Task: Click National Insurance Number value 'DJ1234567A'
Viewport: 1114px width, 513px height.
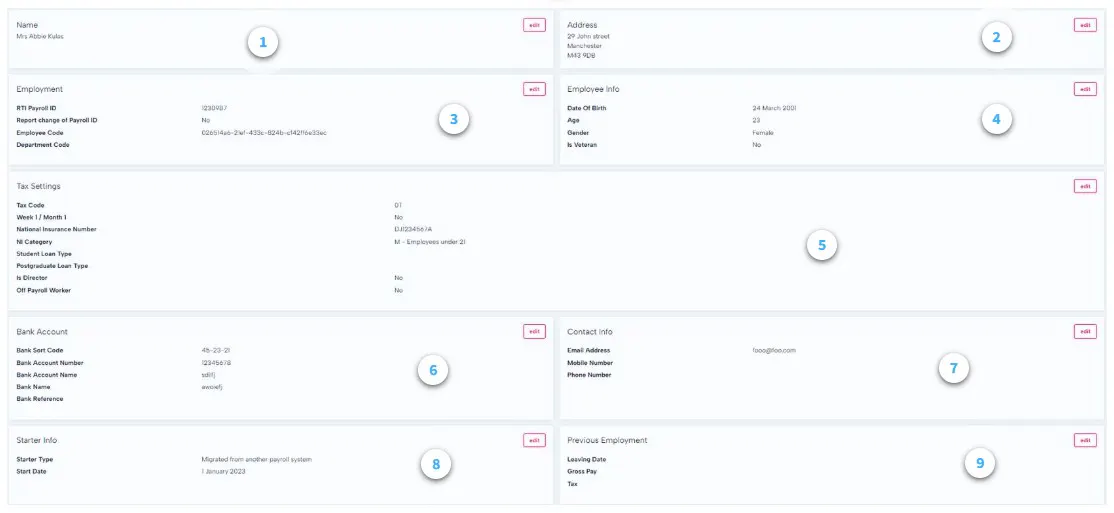Action: pos(413,229)
